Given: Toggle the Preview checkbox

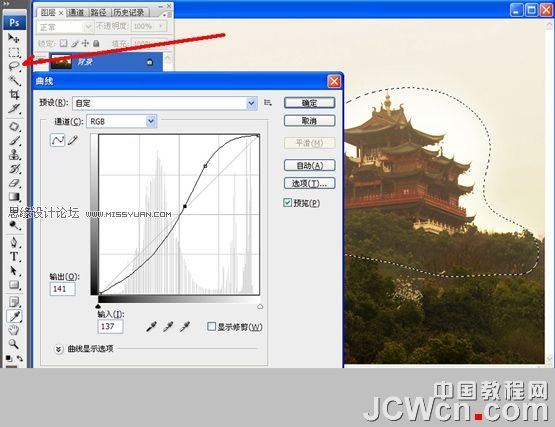Looking at the screenshot, I should tap(287, 203).
